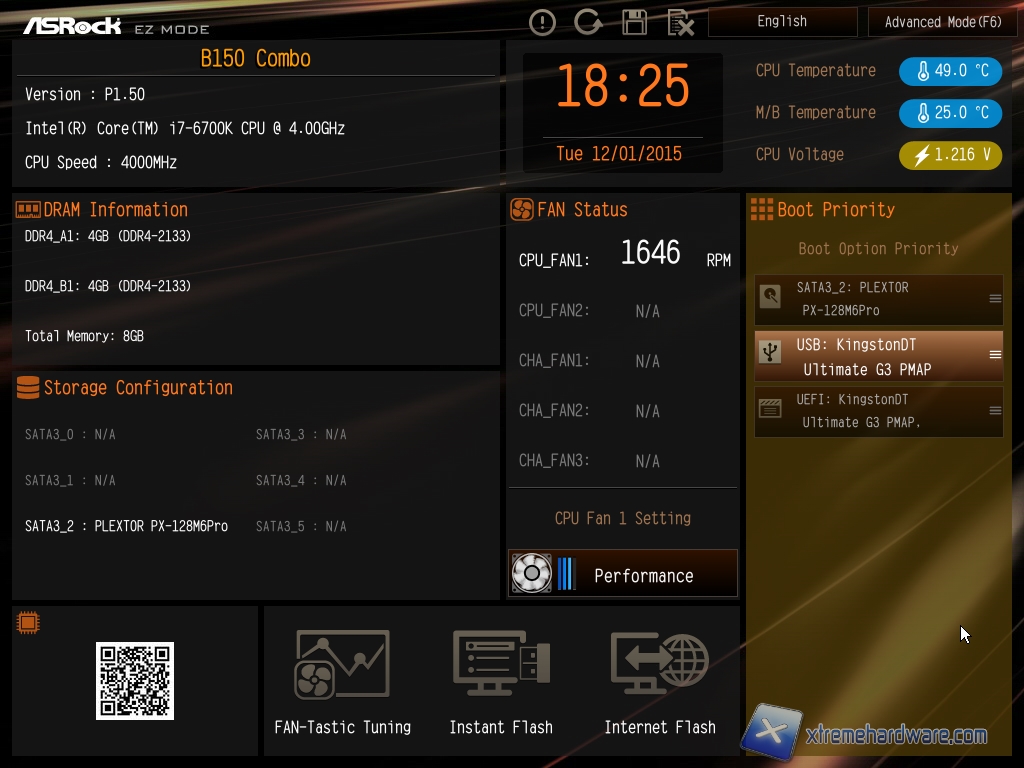The width and height of the screenshot is (1024, 768).
Task: Click drag handle on UEFI KingstonDT entry
Action: (x=995, y=411)
